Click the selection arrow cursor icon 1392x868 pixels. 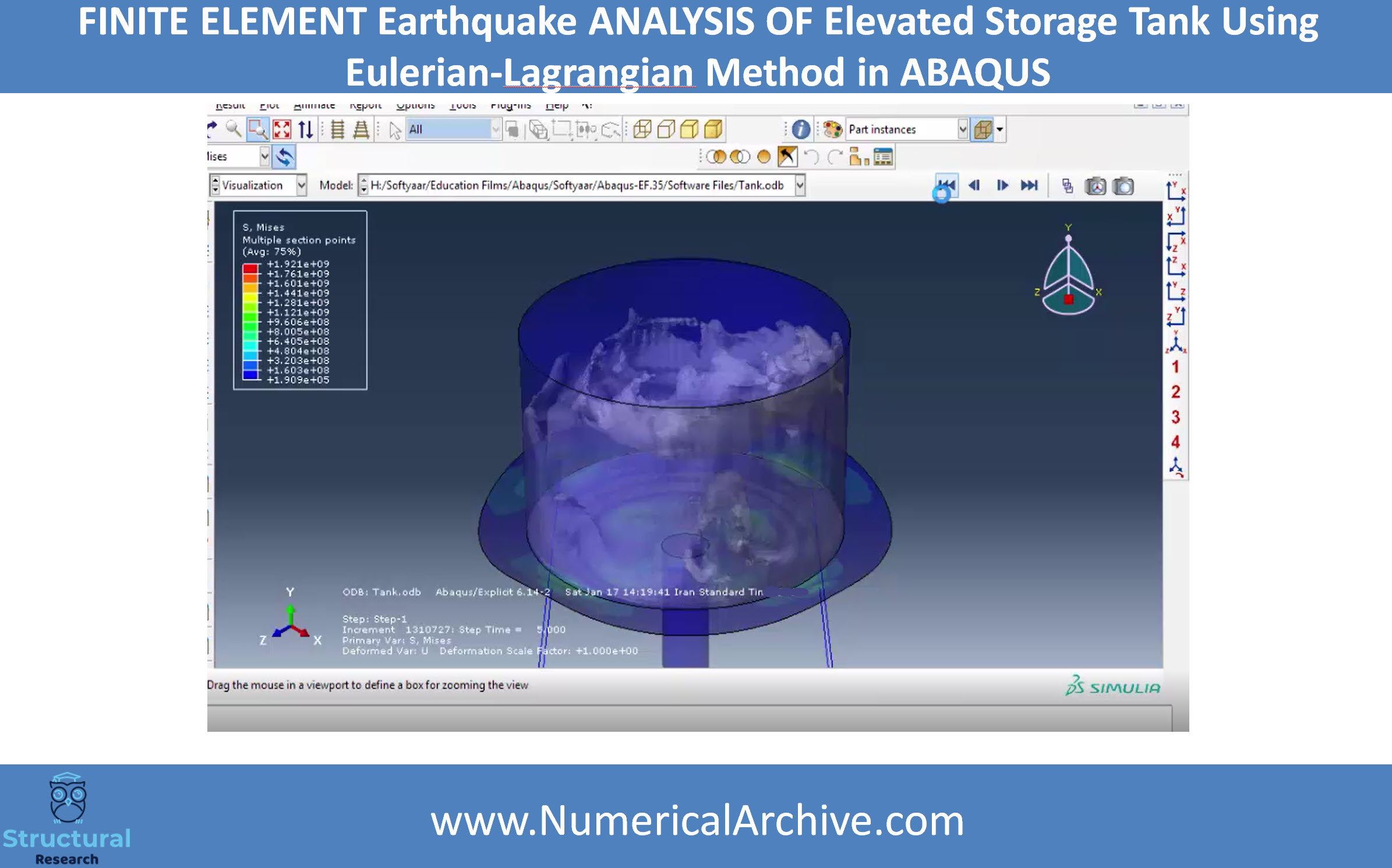click(395, 129)
